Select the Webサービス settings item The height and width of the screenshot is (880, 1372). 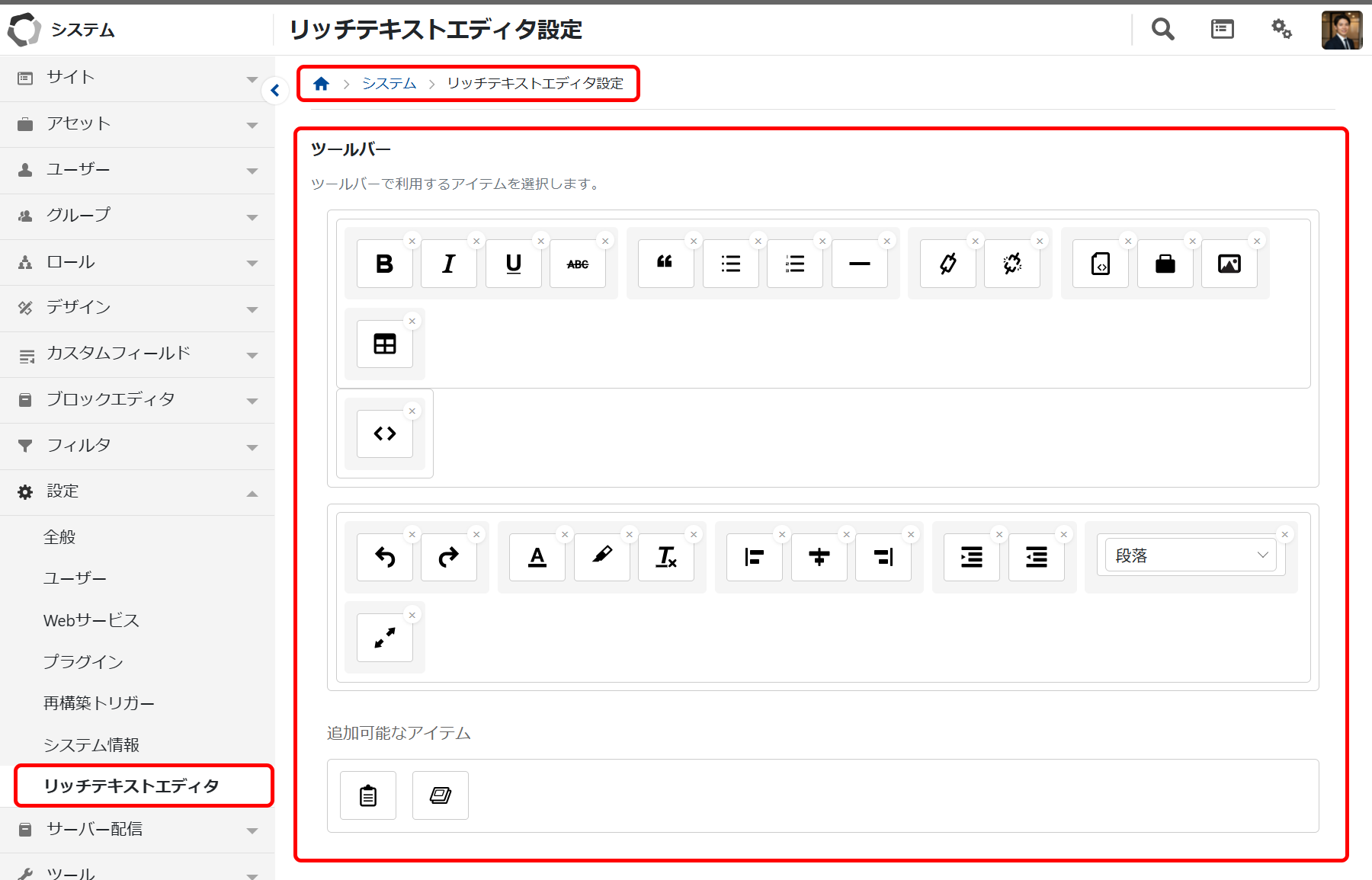pos(91,621)
